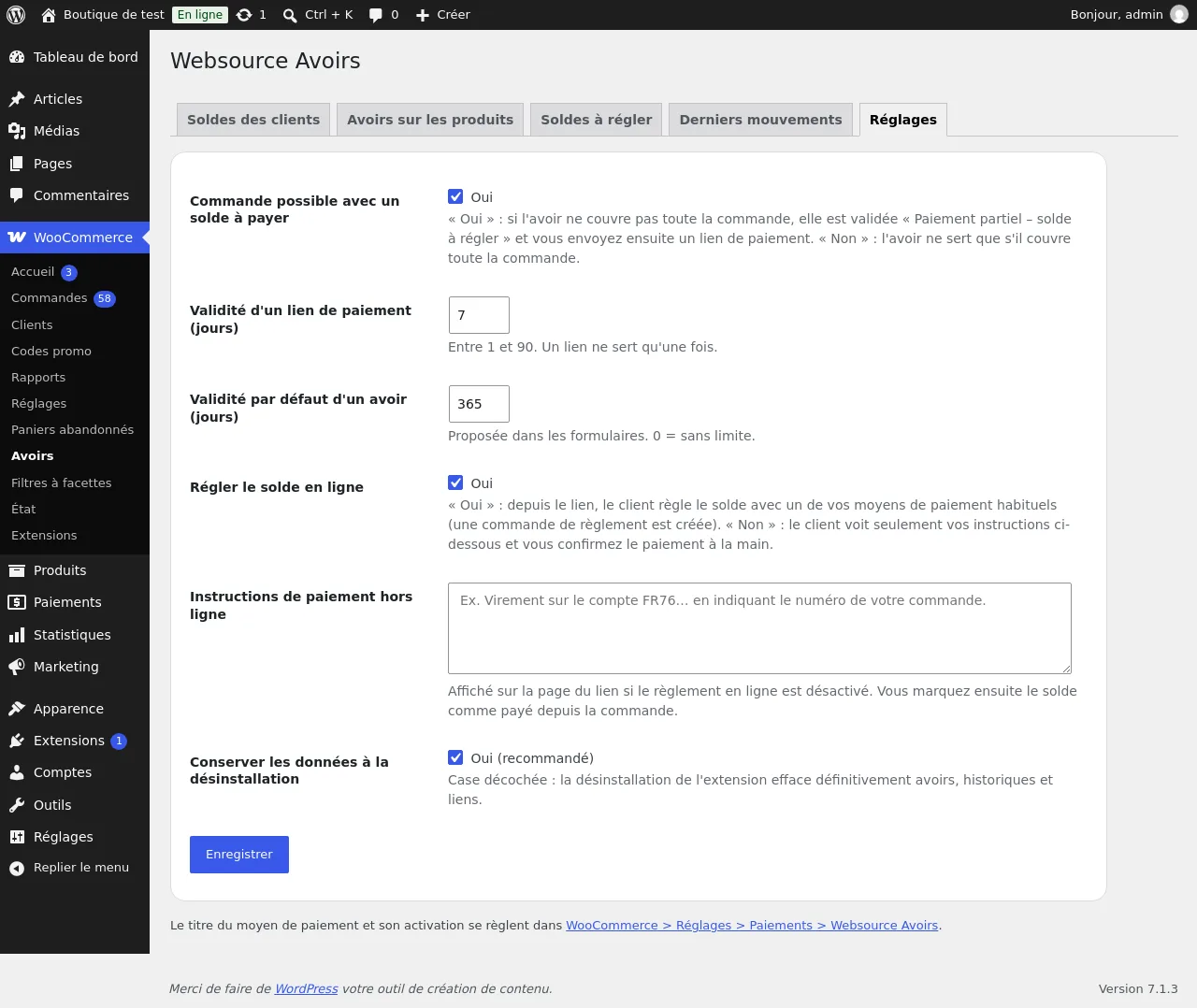Select the Soldes à régler tab
Image resolution: width=1197 pixels, height=1008 pixels.
(597, 120)
